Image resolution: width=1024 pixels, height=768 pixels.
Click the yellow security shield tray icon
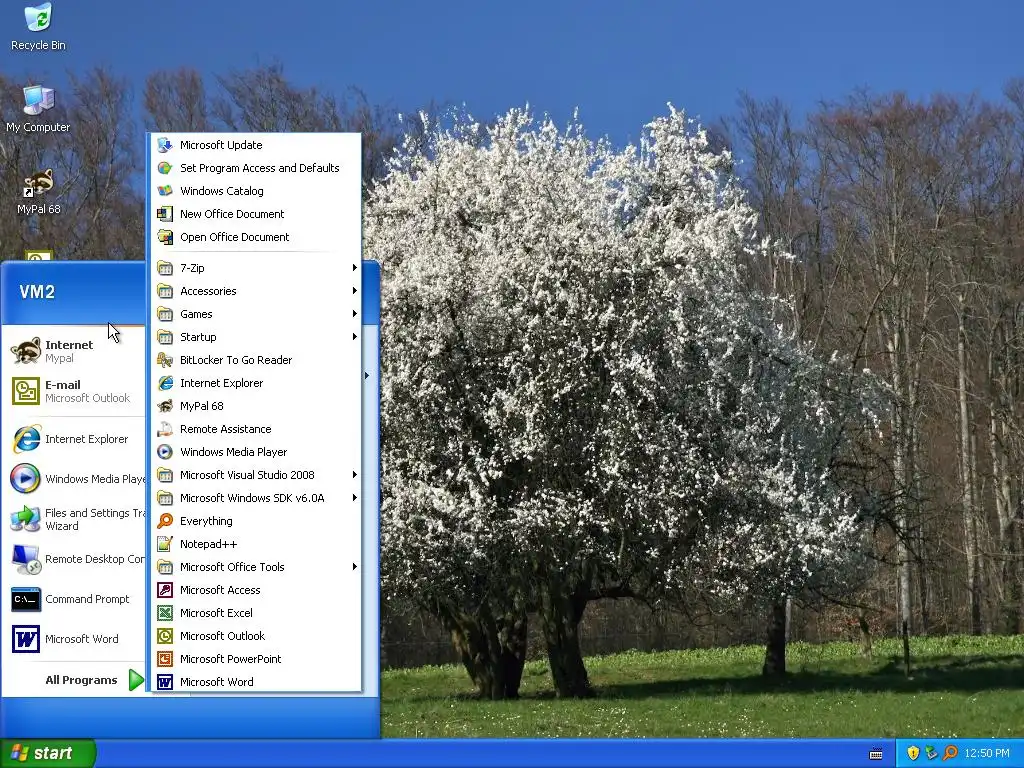click(913, 753)
